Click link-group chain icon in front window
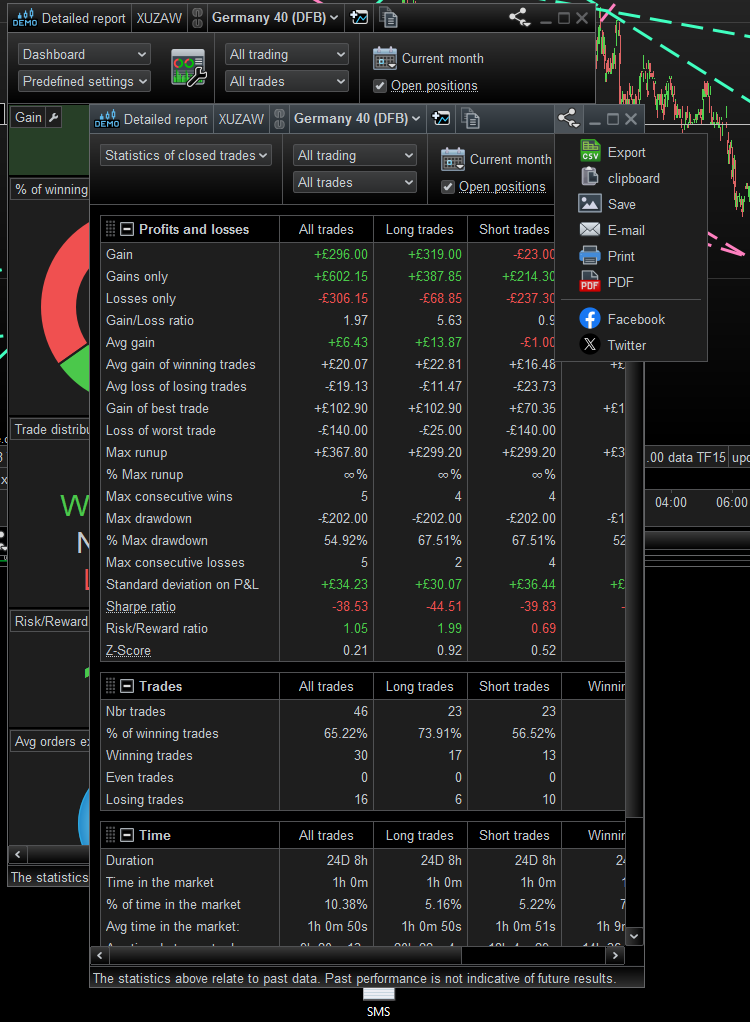The height and width of the screenshot is (1022, 750). coord(280,119)
